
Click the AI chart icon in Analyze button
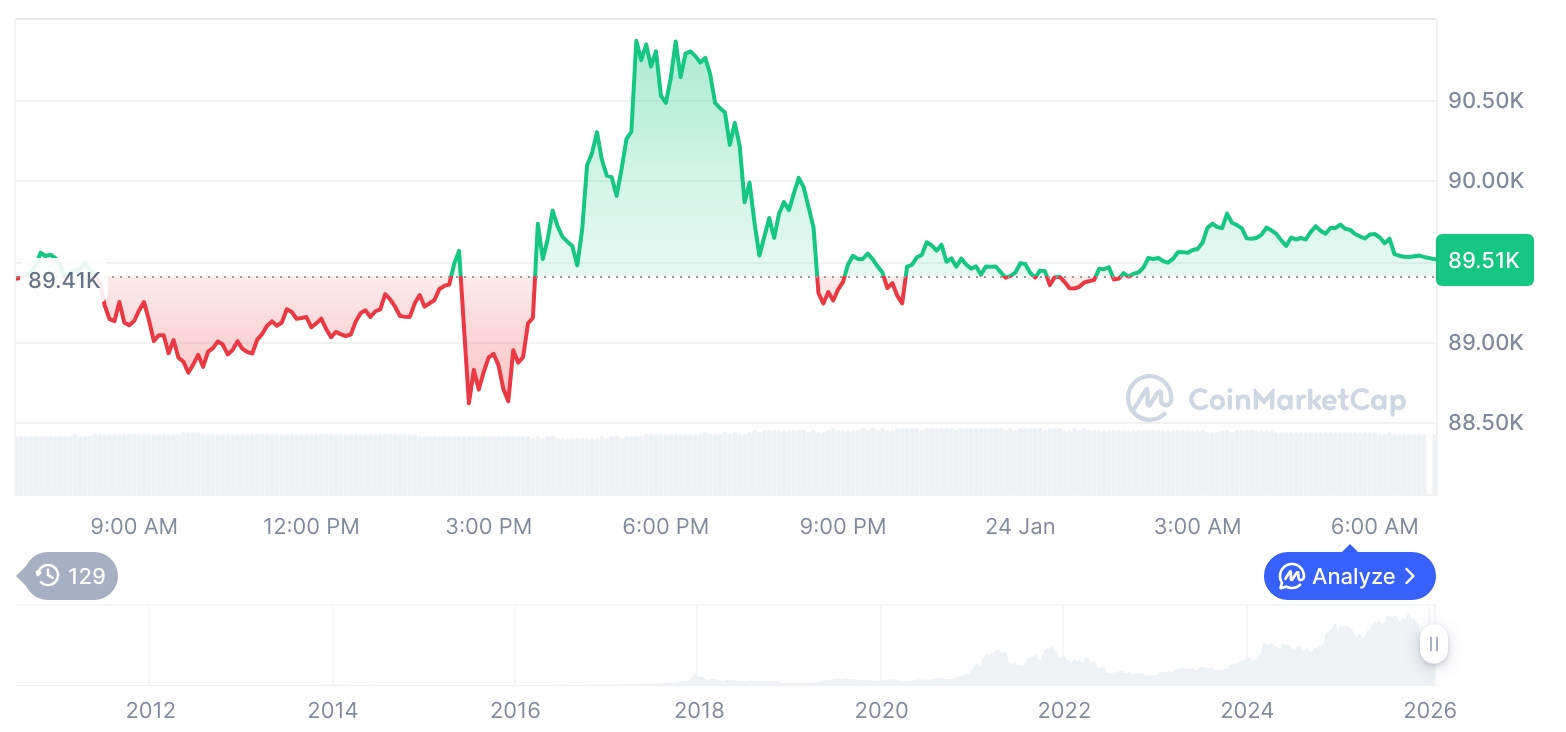point(1292,577)
